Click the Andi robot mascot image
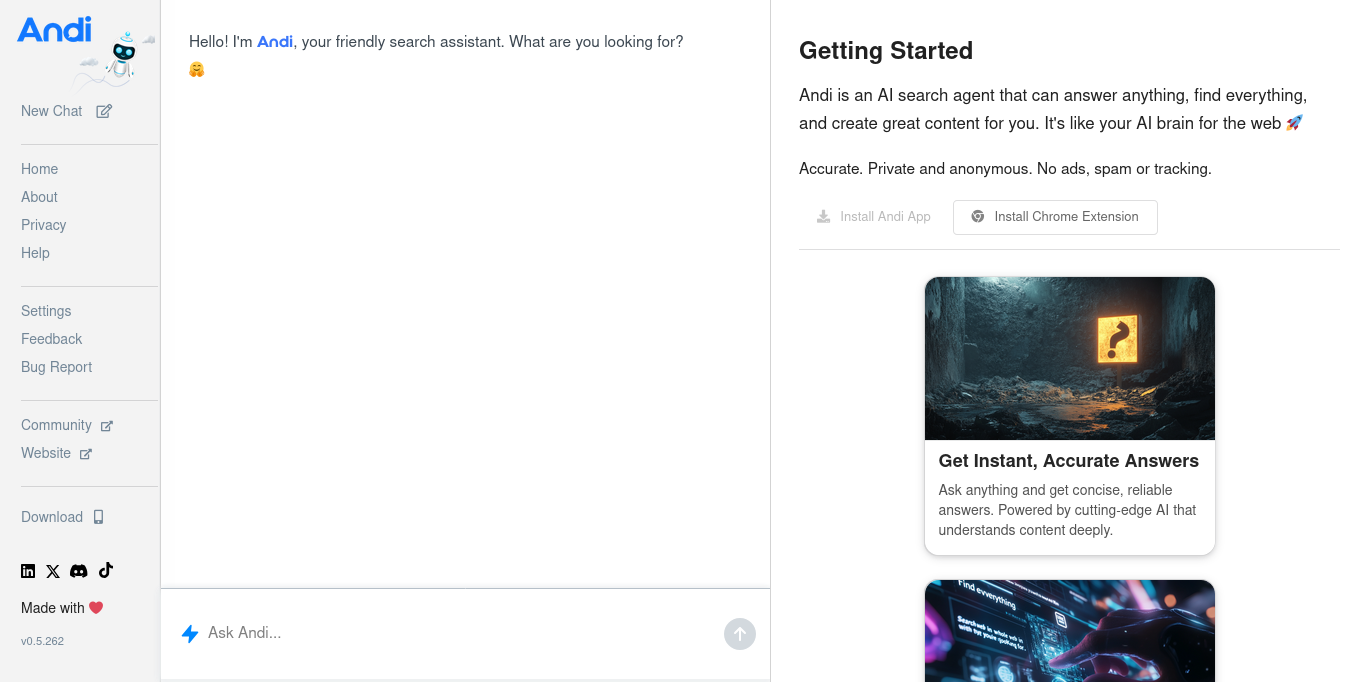Screen dimensions: 1366x682 coord(122,60)
